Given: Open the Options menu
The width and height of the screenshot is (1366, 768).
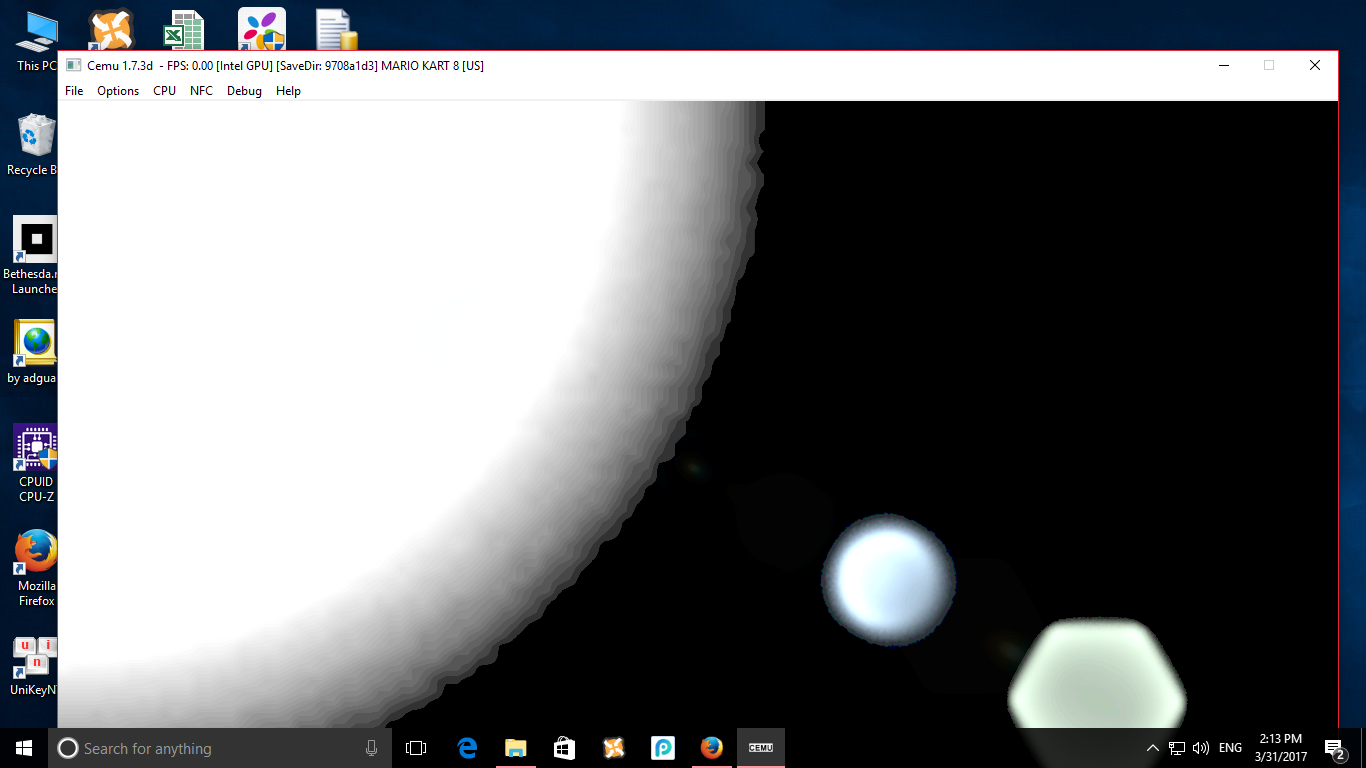Looking at the screenshot, I should 118,91.
